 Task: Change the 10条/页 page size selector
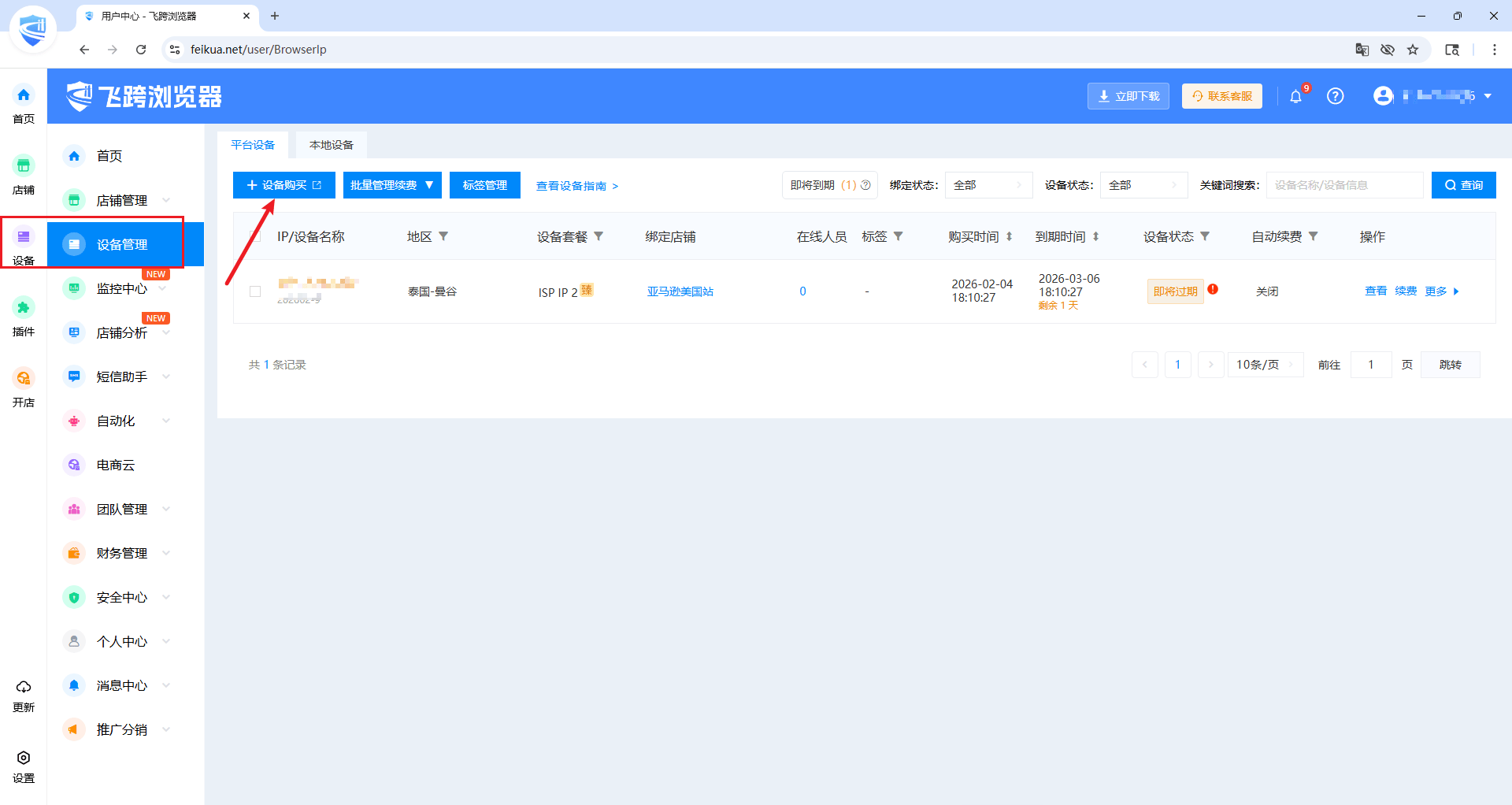1265,365
